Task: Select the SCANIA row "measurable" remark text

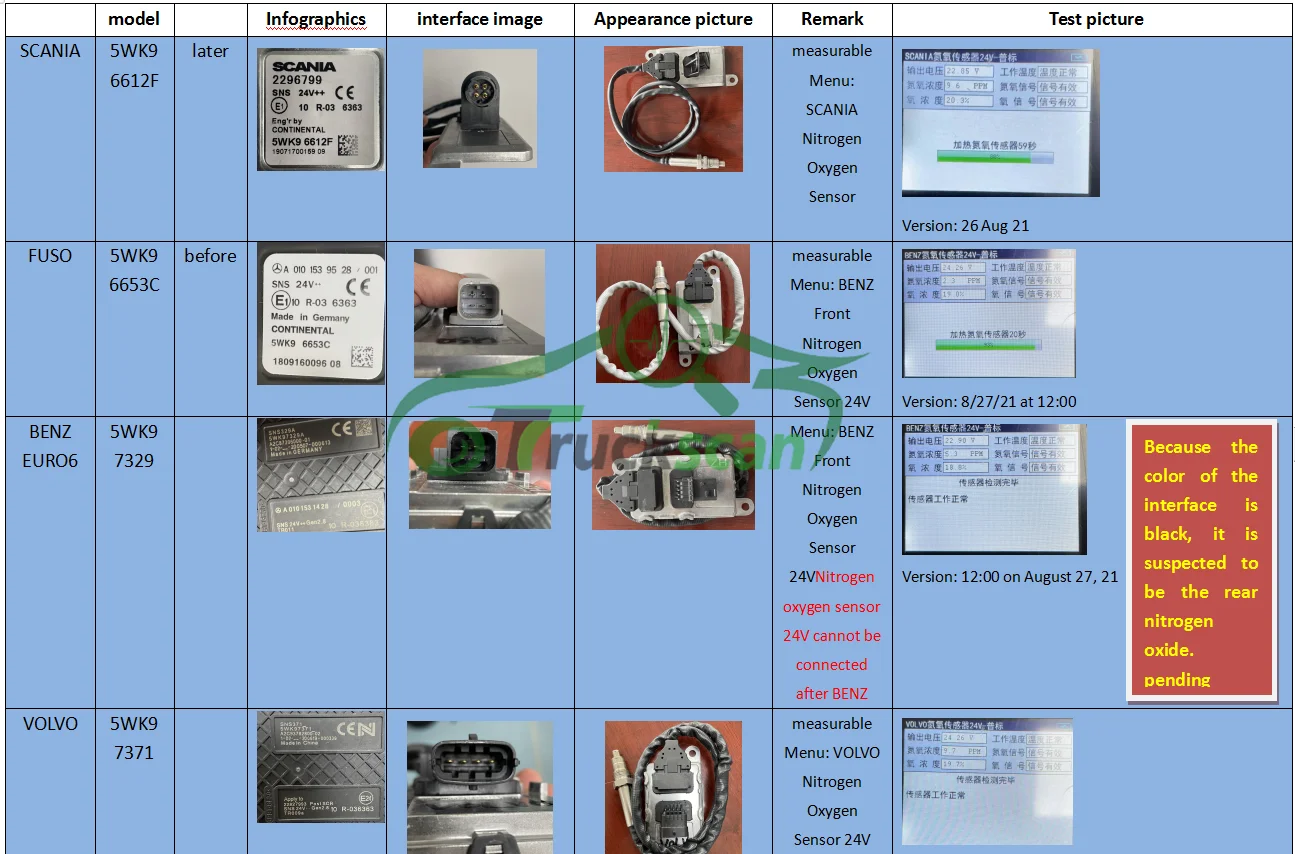Action: point(832,51)
